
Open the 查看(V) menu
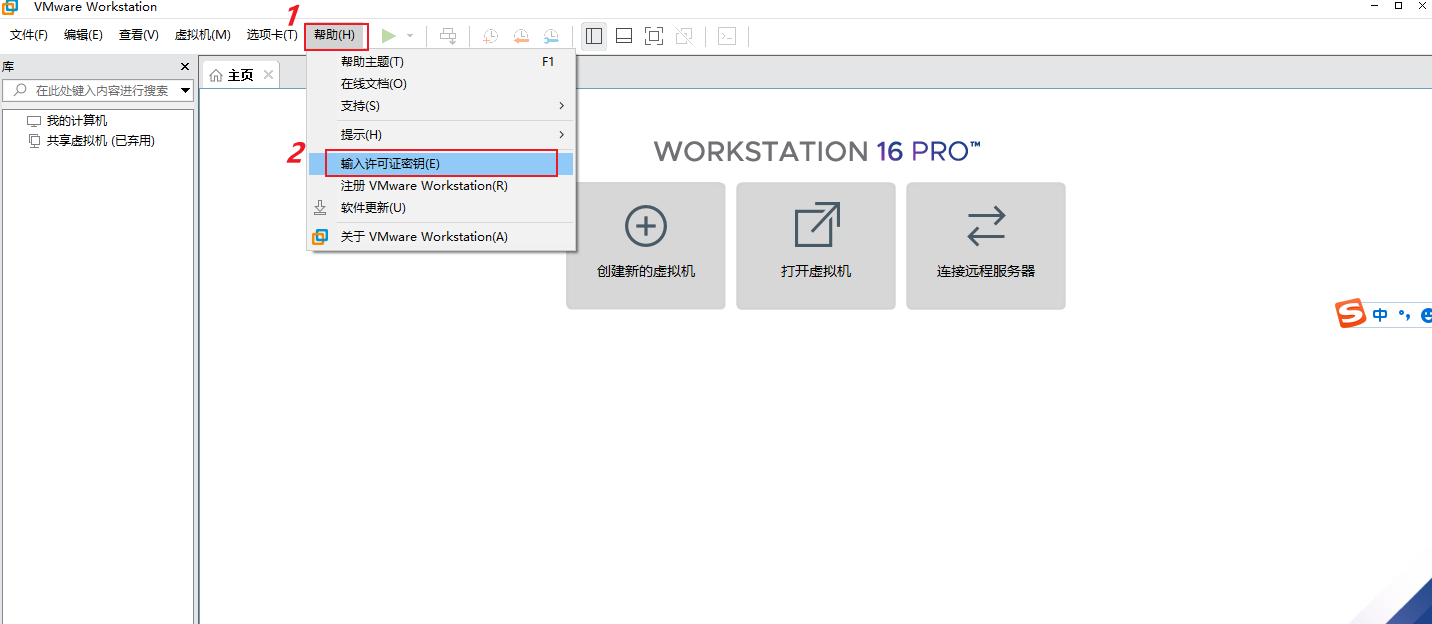coord(139,35)
